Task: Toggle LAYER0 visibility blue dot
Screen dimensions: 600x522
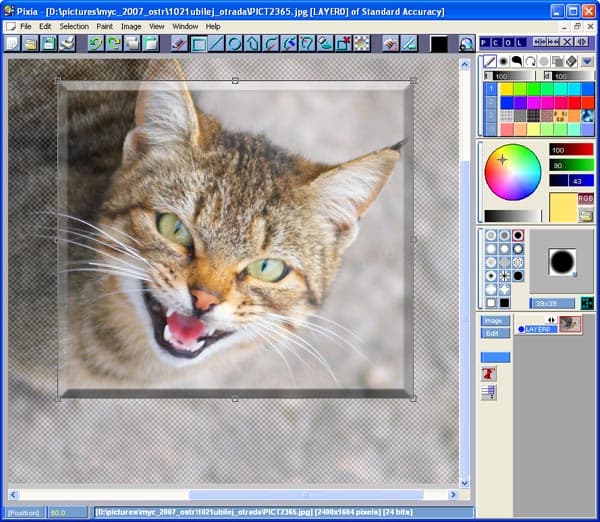Action: 521,327
